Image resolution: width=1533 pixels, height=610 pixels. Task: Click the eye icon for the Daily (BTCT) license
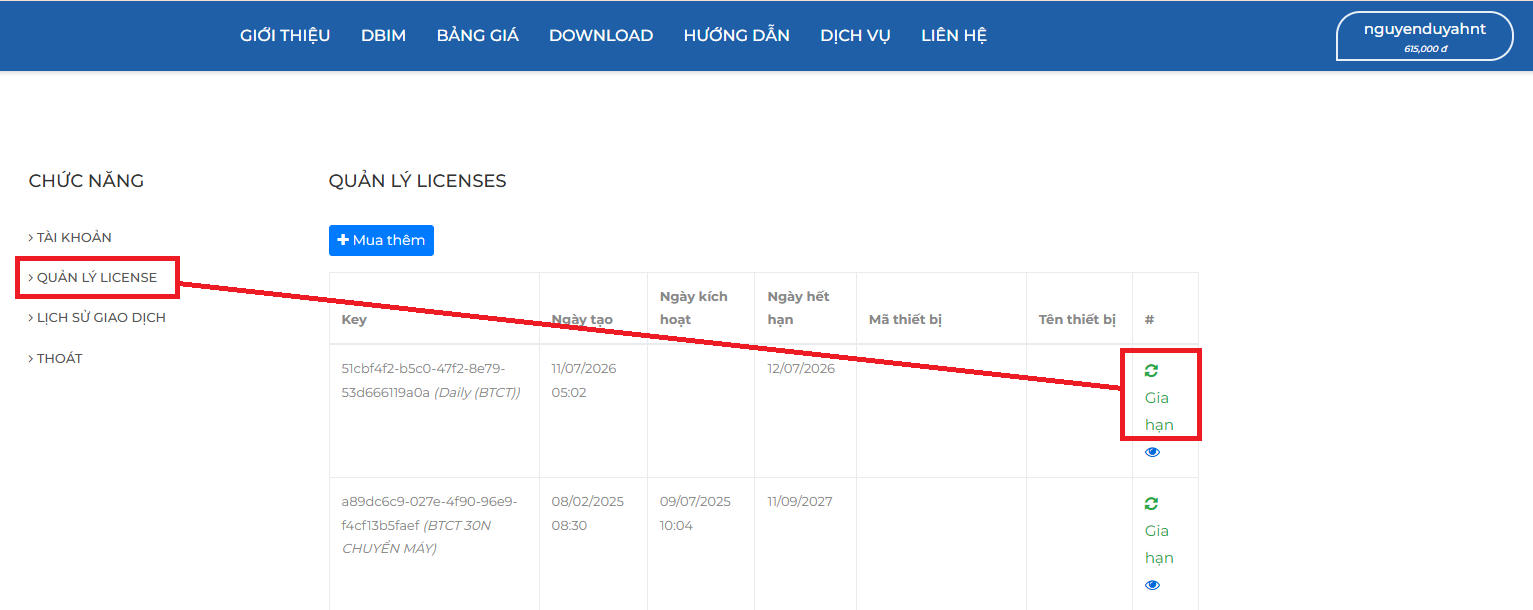pos(1152,452)
